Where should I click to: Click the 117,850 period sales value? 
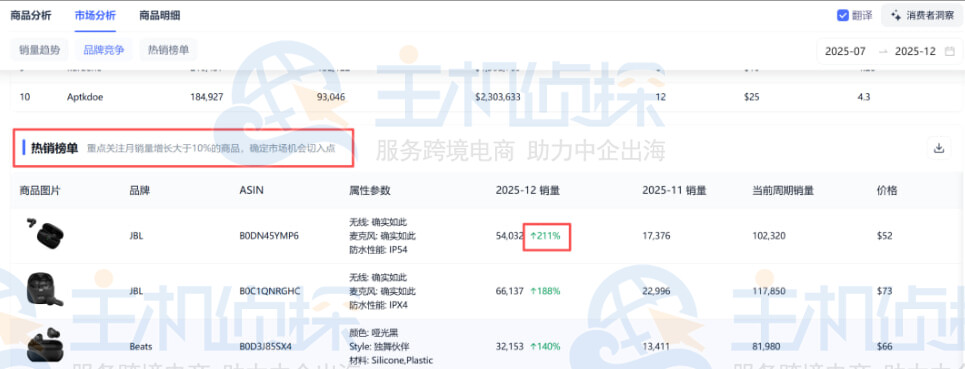pyautogui.click(x=769, y=291)
